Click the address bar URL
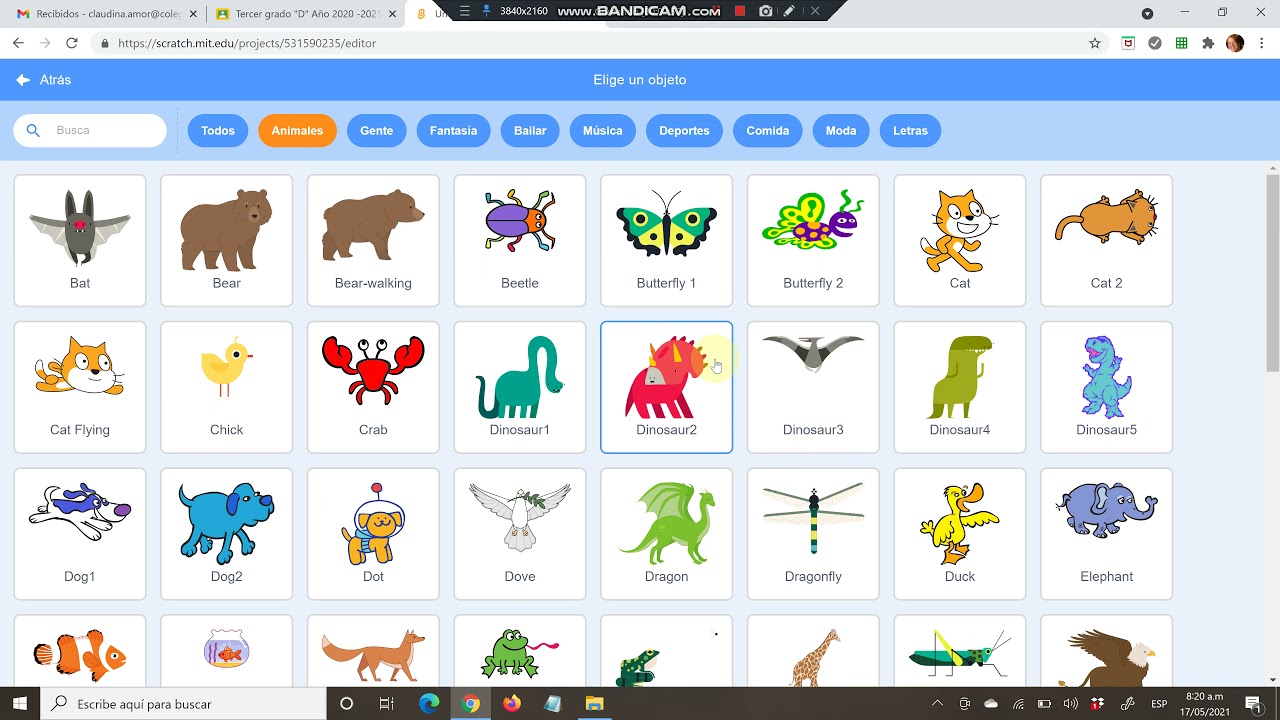The image size is (1280, 720). (247, 43)
